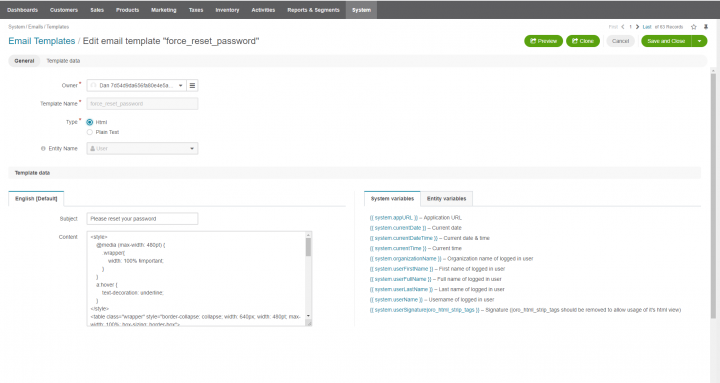Insert the system.userSignature variable
This screenshot has width=720, height=383.
[425, 310]
